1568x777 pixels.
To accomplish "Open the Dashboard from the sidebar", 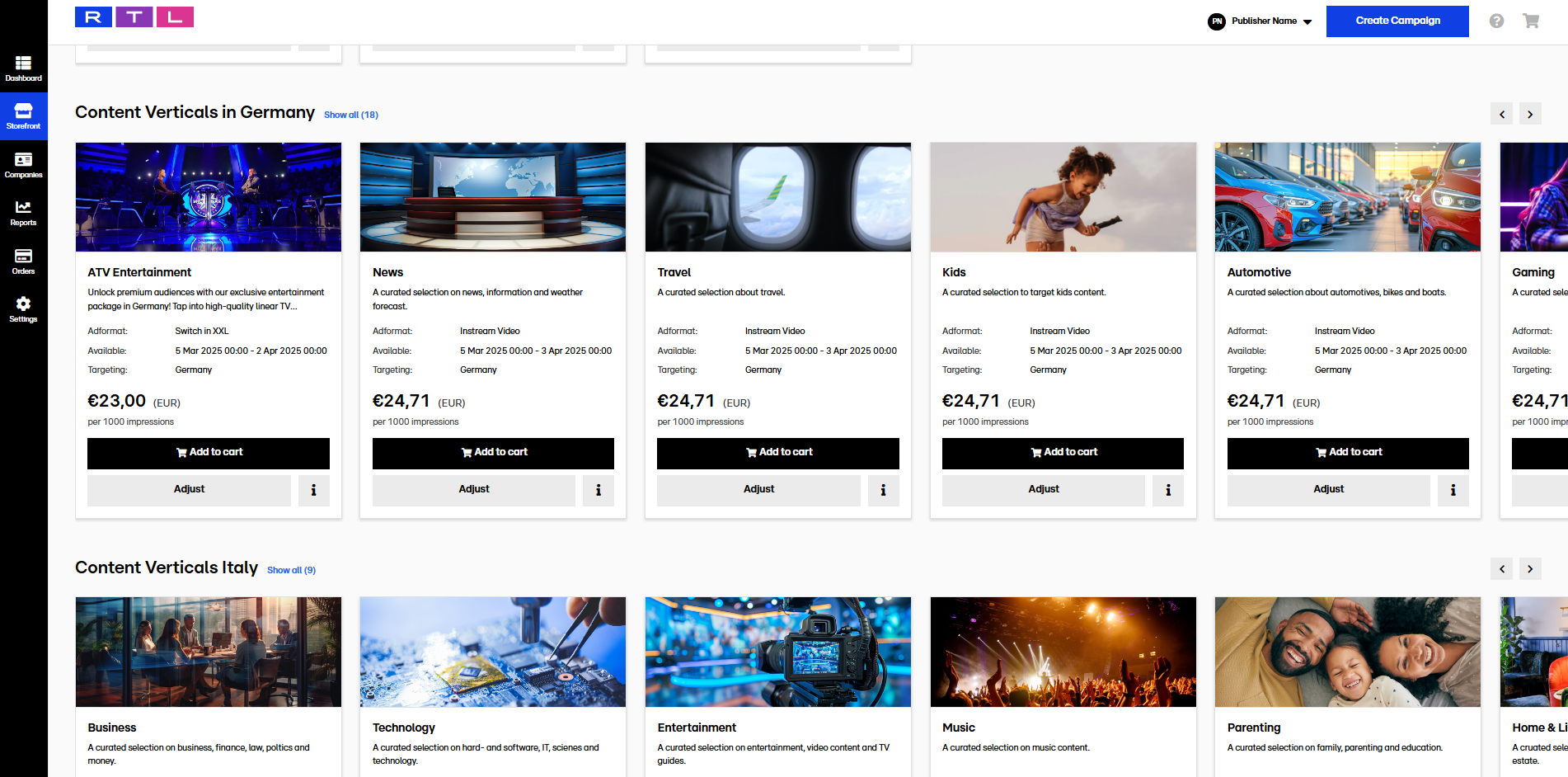I will coord(23,68).
